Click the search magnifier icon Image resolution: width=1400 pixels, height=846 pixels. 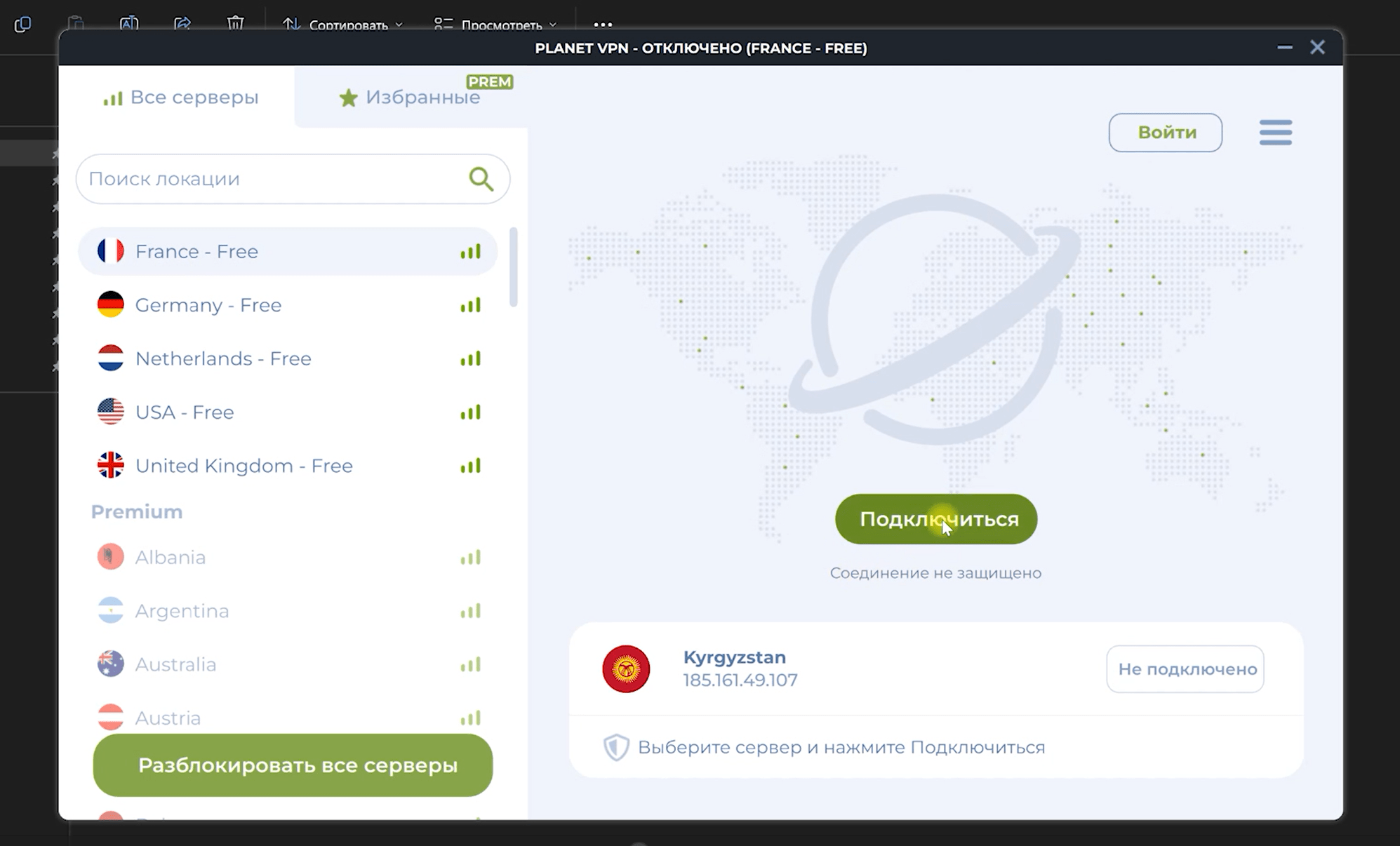tap(481, 179)
